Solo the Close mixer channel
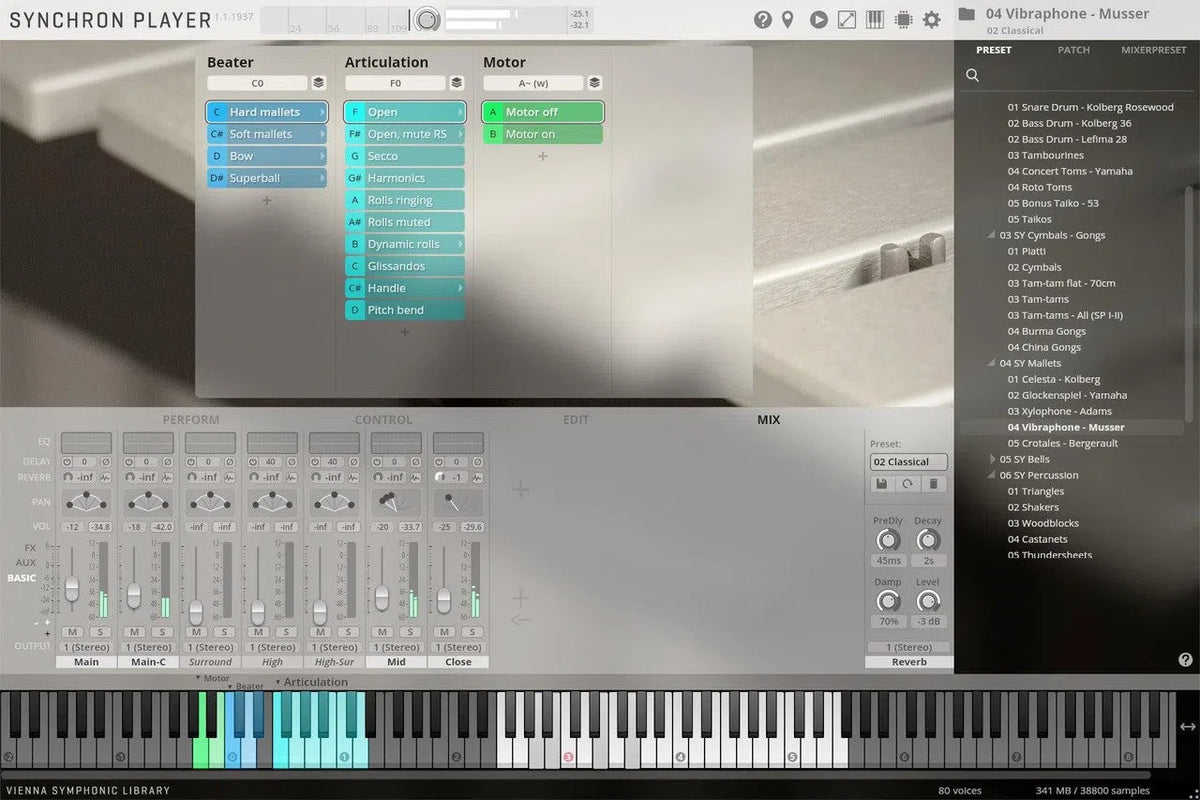This screenshot has height=800, width=1200. point(472,631)
